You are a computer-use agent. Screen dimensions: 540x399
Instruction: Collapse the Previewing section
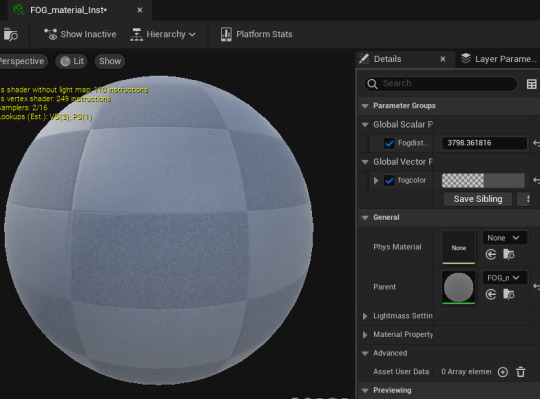click(365, 390)
